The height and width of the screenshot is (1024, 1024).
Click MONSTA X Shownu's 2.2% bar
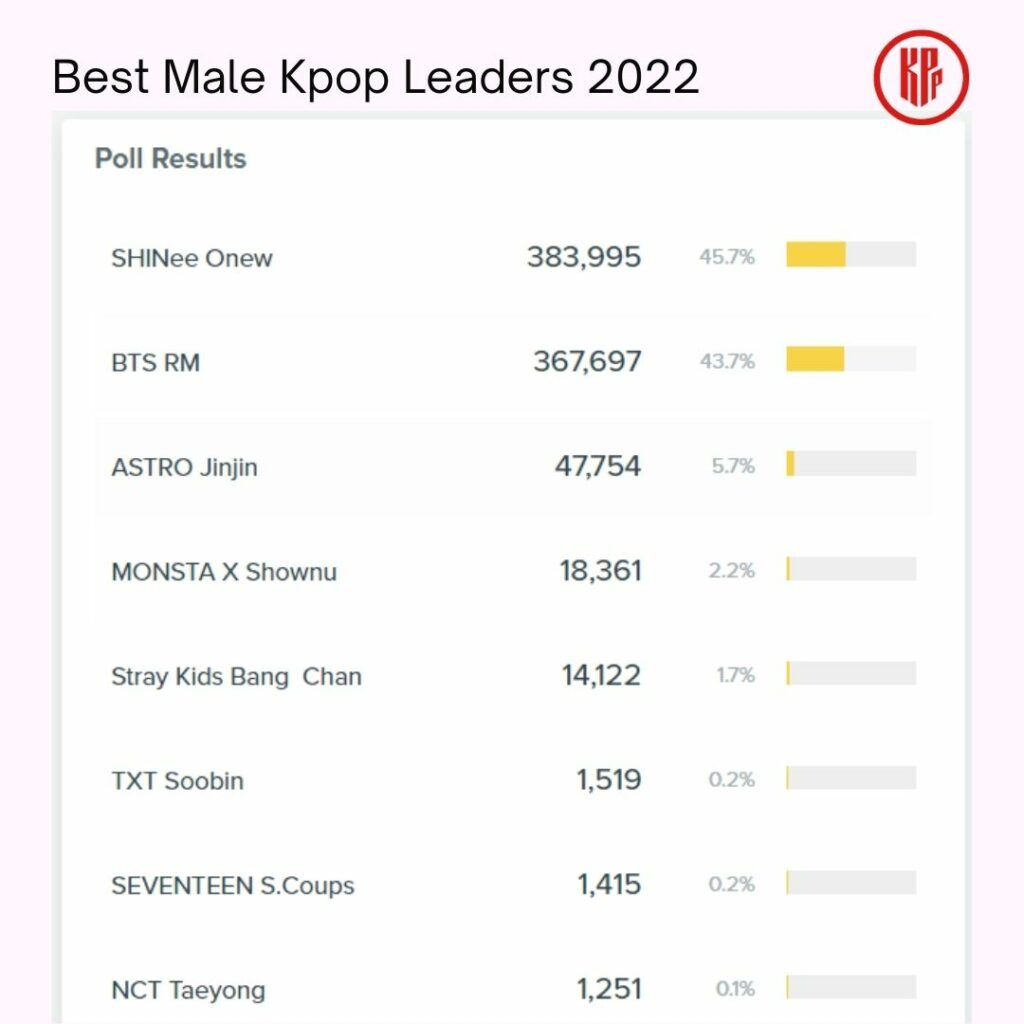point(850,569)
